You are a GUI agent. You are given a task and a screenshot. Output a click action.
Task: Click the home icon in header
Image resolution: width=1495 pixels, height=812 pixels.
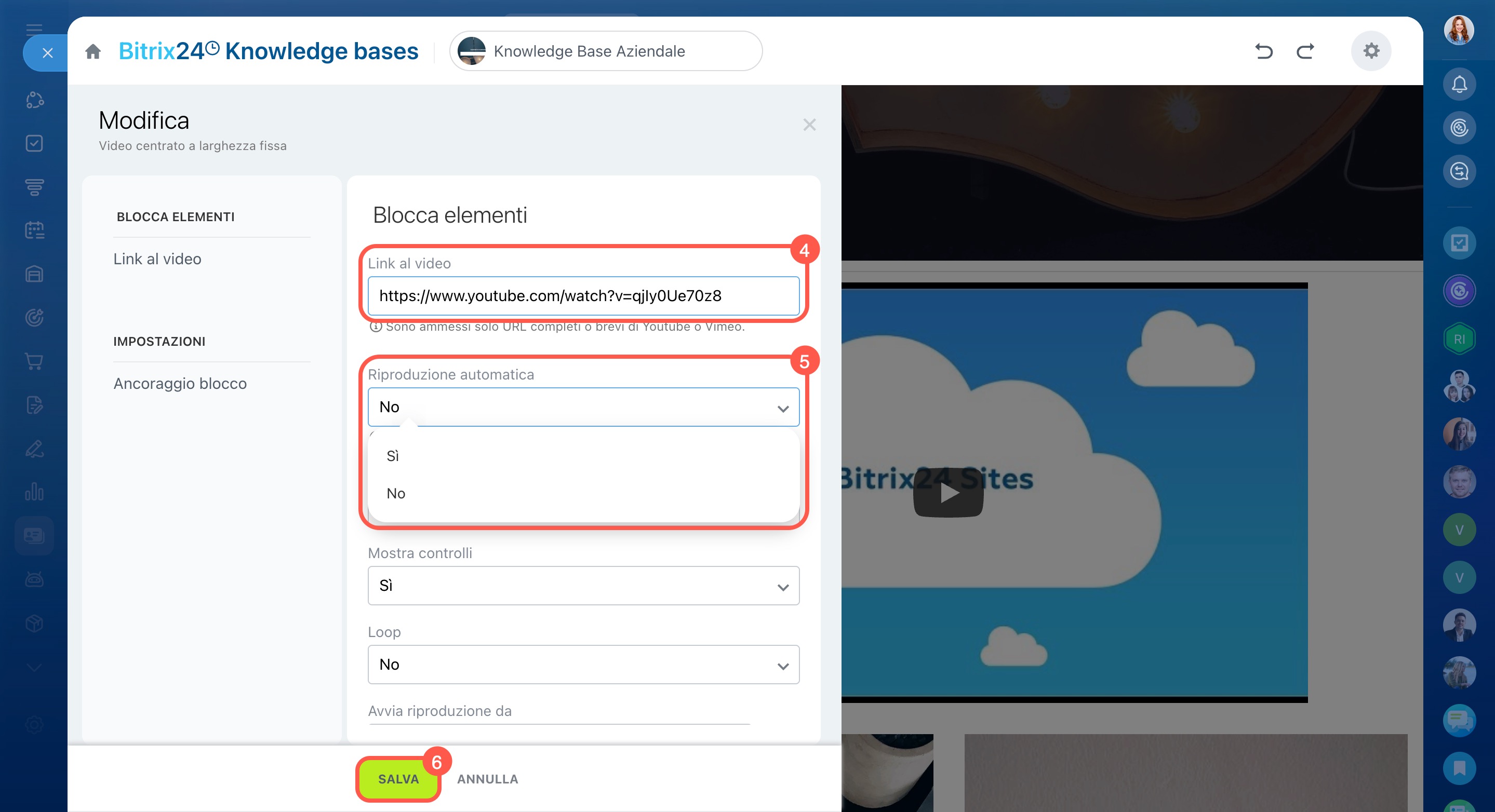pyautogui.click(x=93, y=51)
